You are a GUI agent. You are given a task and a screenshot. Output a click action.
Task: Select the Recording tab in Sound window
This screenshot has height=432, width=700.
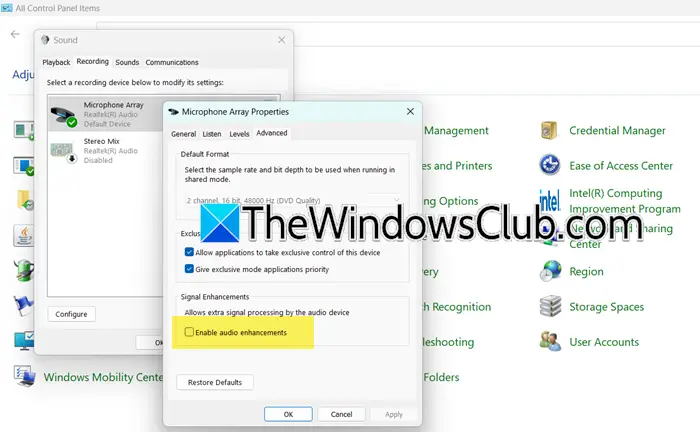(x=92, y=61)
